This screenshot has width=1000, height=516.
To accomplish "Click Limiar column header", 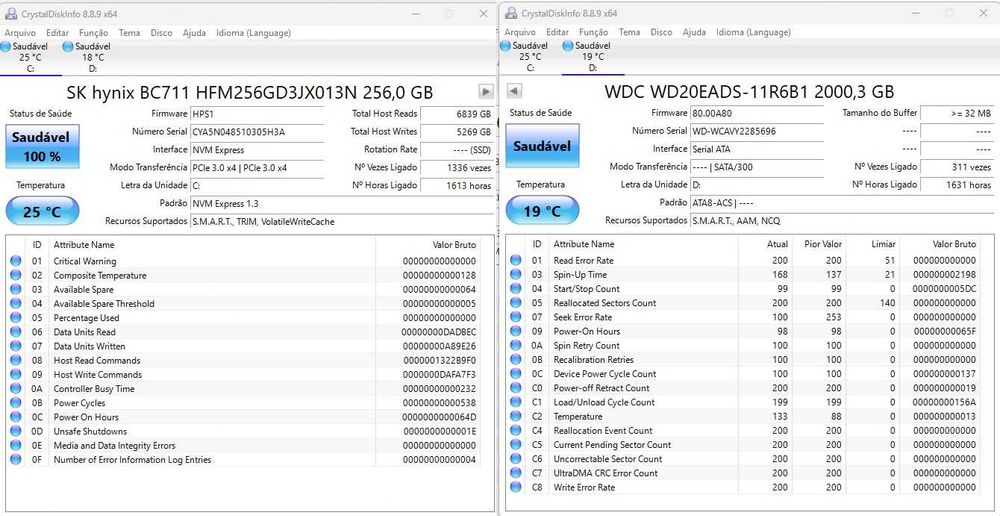I will pyautogui.click(x=883, y=244).
